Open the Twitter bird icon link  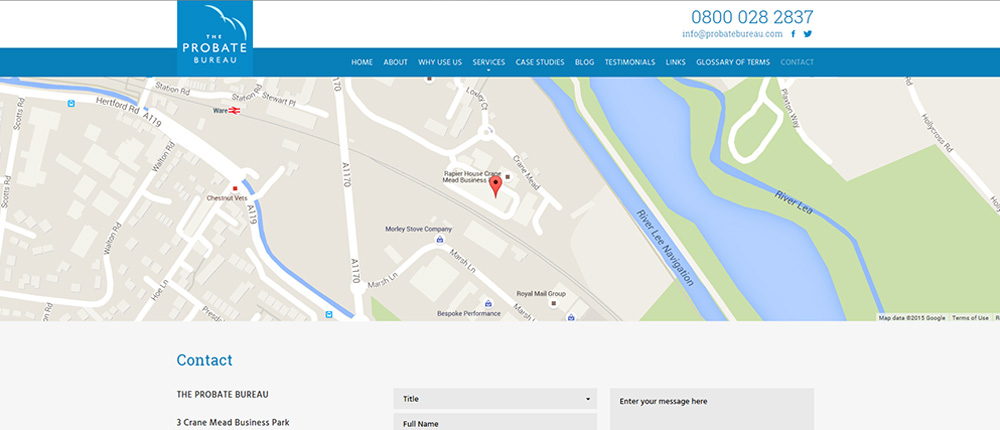point(808,34)
